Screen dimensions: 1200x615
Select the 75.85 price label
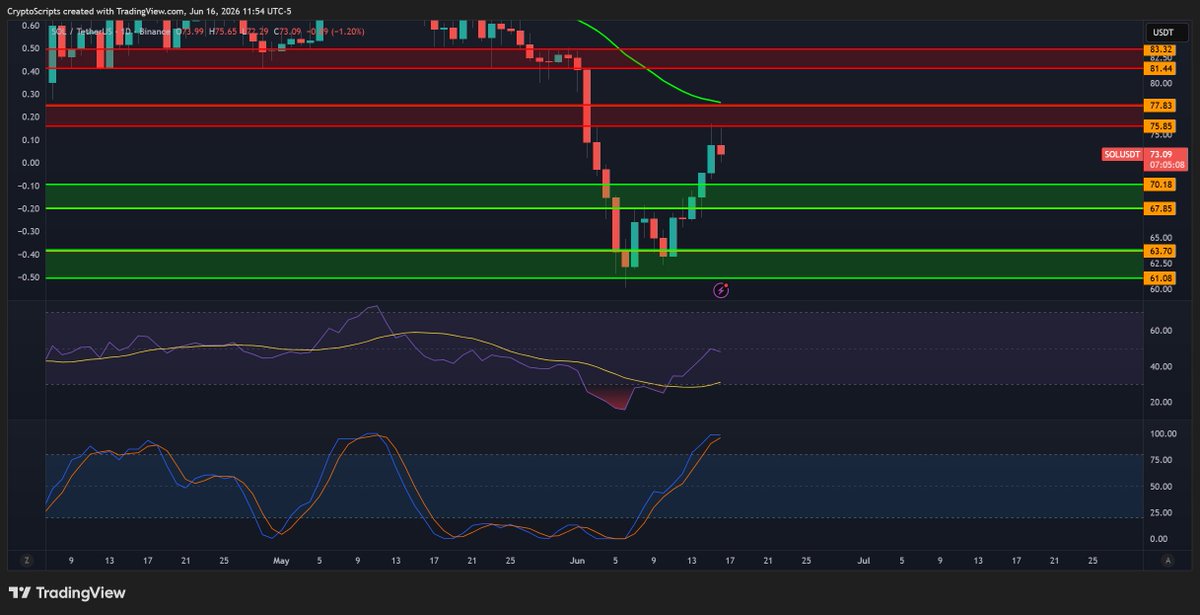click(1161, 126)
